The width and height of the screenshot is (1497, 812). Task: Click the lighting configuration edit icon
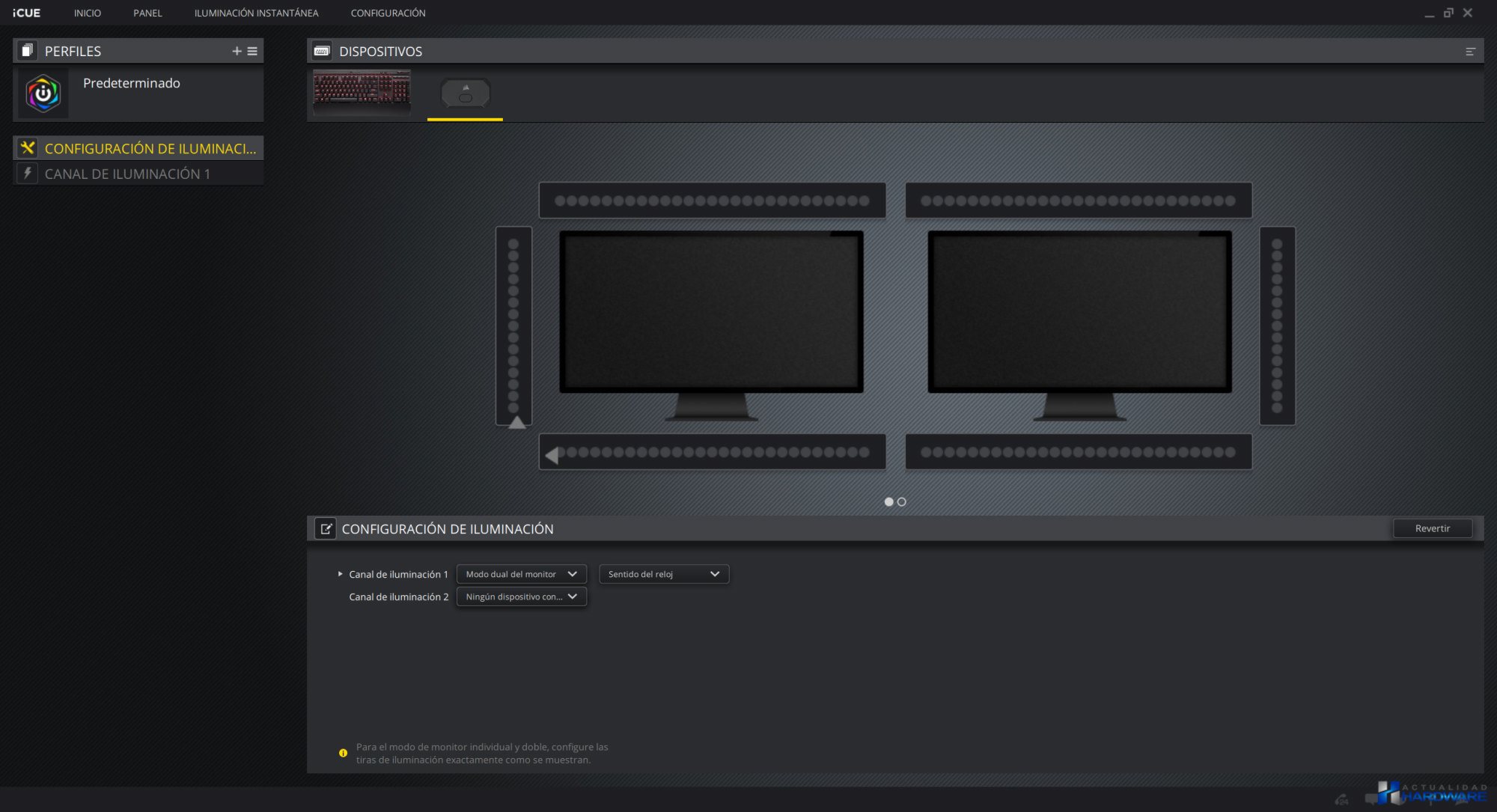point(326,528)
